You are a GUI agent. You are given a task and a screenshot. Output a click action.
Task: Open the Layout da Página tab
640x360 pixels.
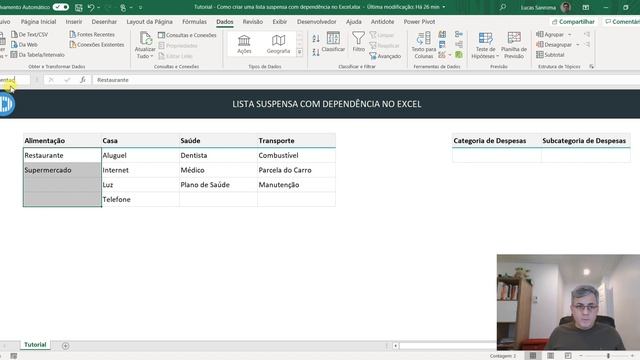pyautogui.click(x=149, y=22)
